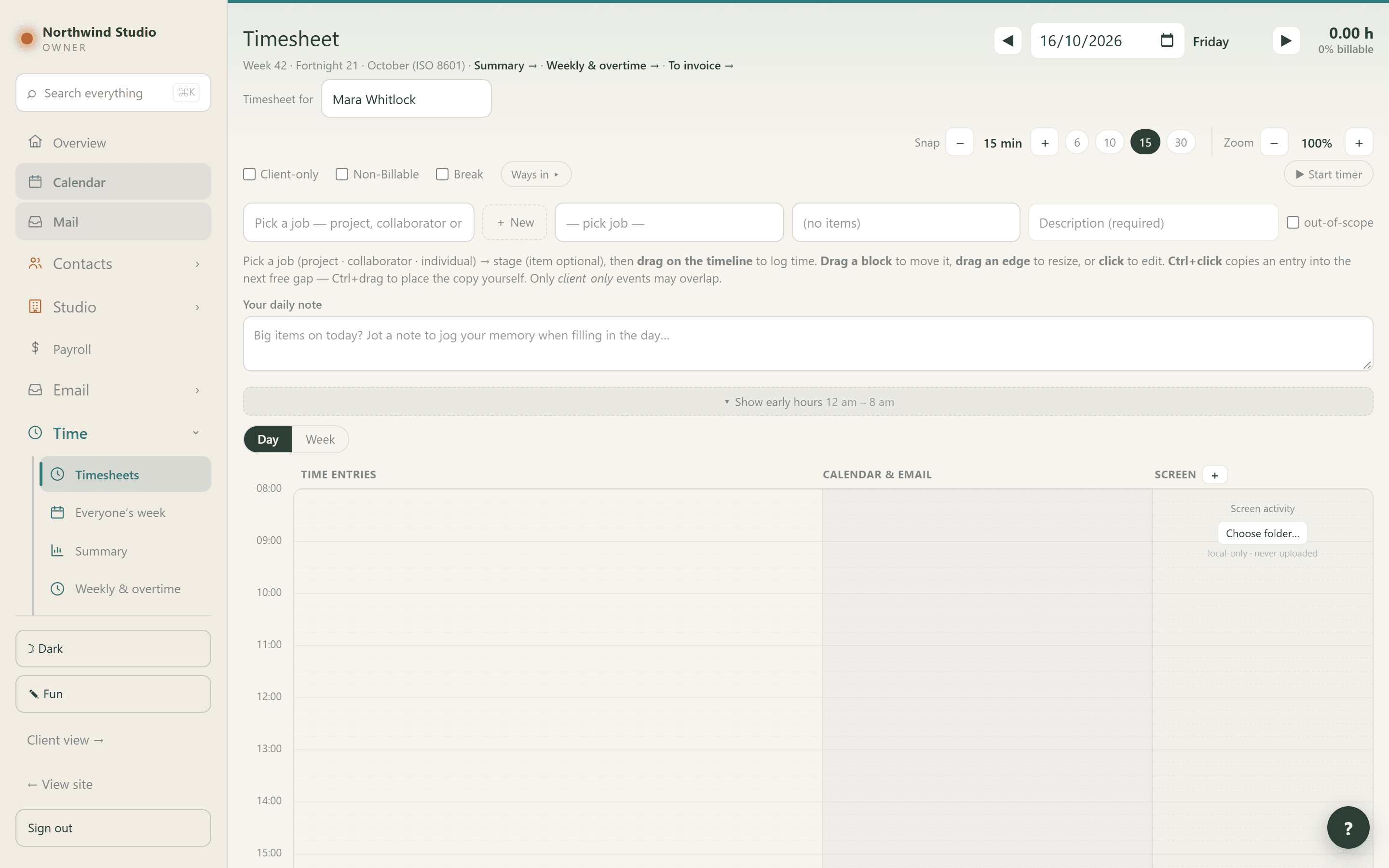Image resolution: width=1389 pixels, height=868 pixels.
Task: Increase snap interval with plus
Action: coord(1045,142)
